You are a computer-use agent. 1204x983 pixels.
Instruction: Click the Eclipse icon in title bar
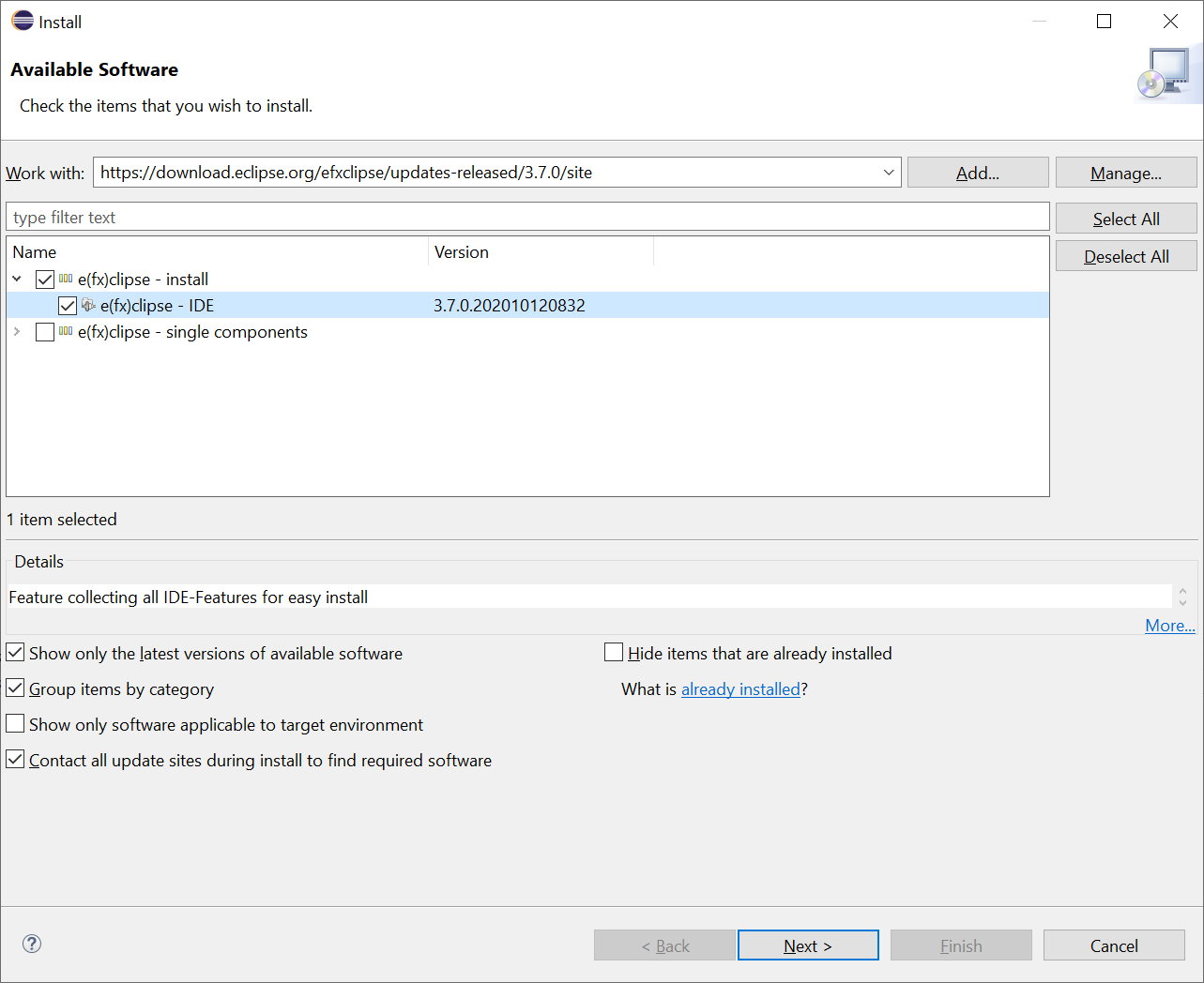click(23, 21)
